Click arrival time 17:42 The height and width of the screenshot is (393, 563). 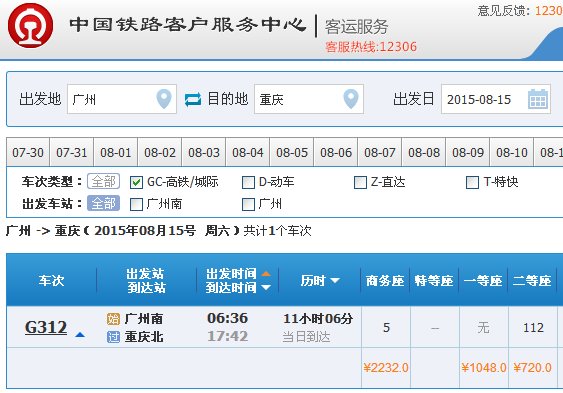[228, 336]
